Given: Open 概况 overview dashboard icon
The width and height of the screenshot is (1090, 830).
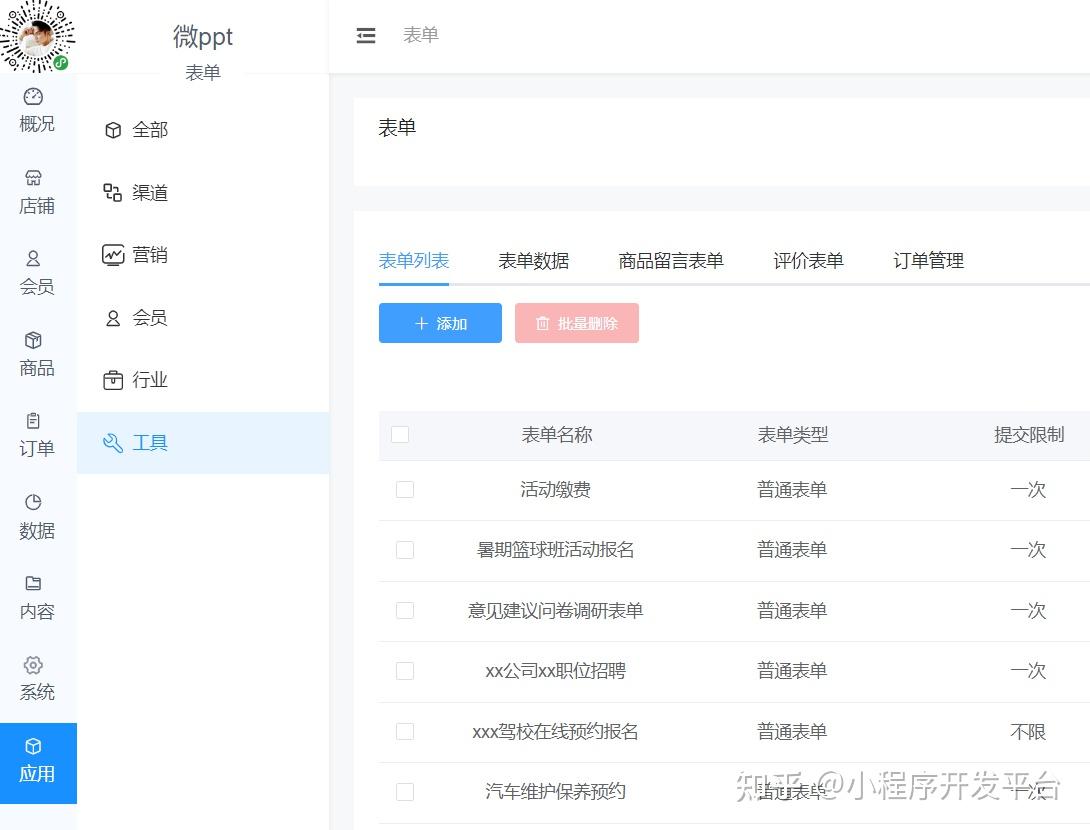Looking at the screenshot, I should pos(33,97).
